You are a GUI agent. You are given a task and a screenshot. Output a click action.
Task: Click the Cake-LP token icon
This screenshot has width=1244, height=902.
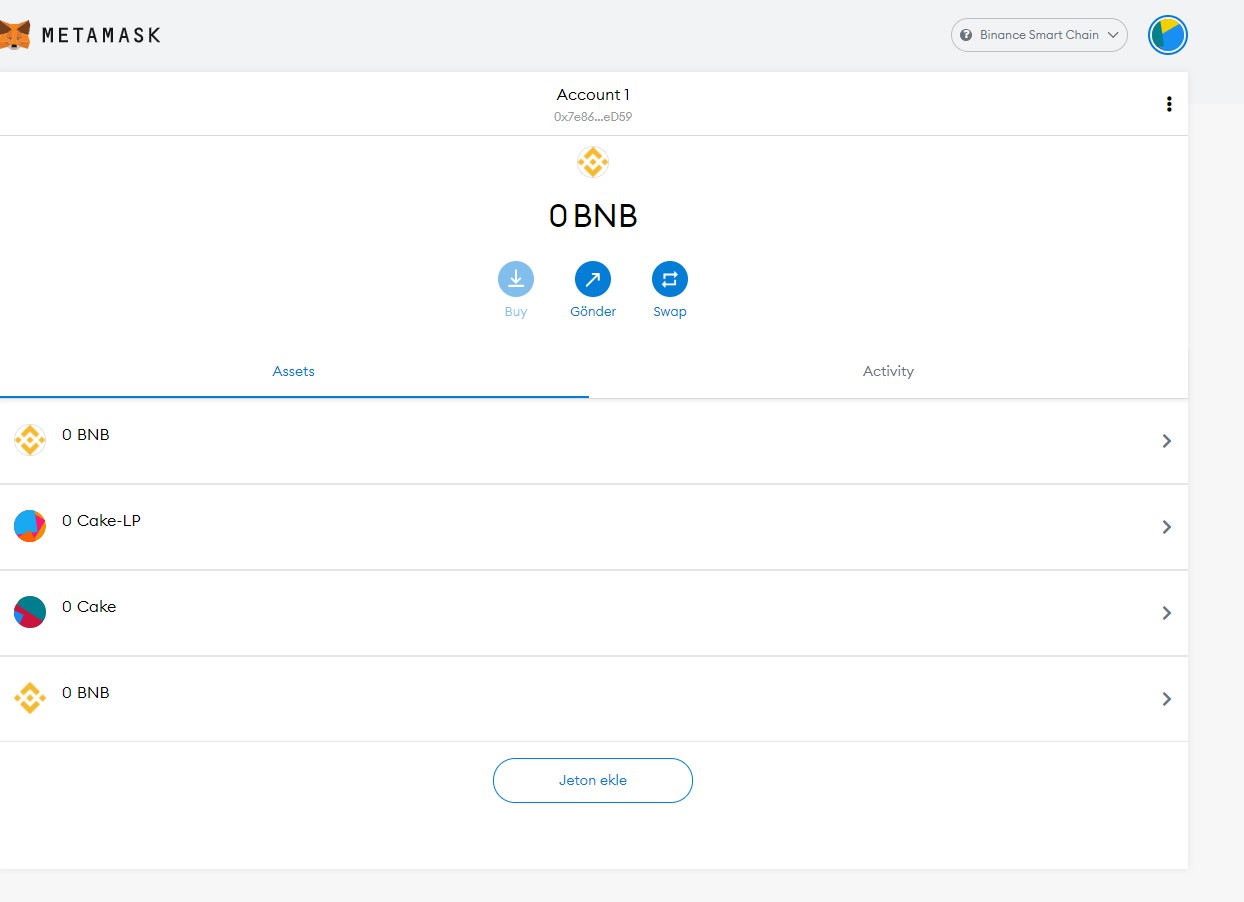[30, 525]
